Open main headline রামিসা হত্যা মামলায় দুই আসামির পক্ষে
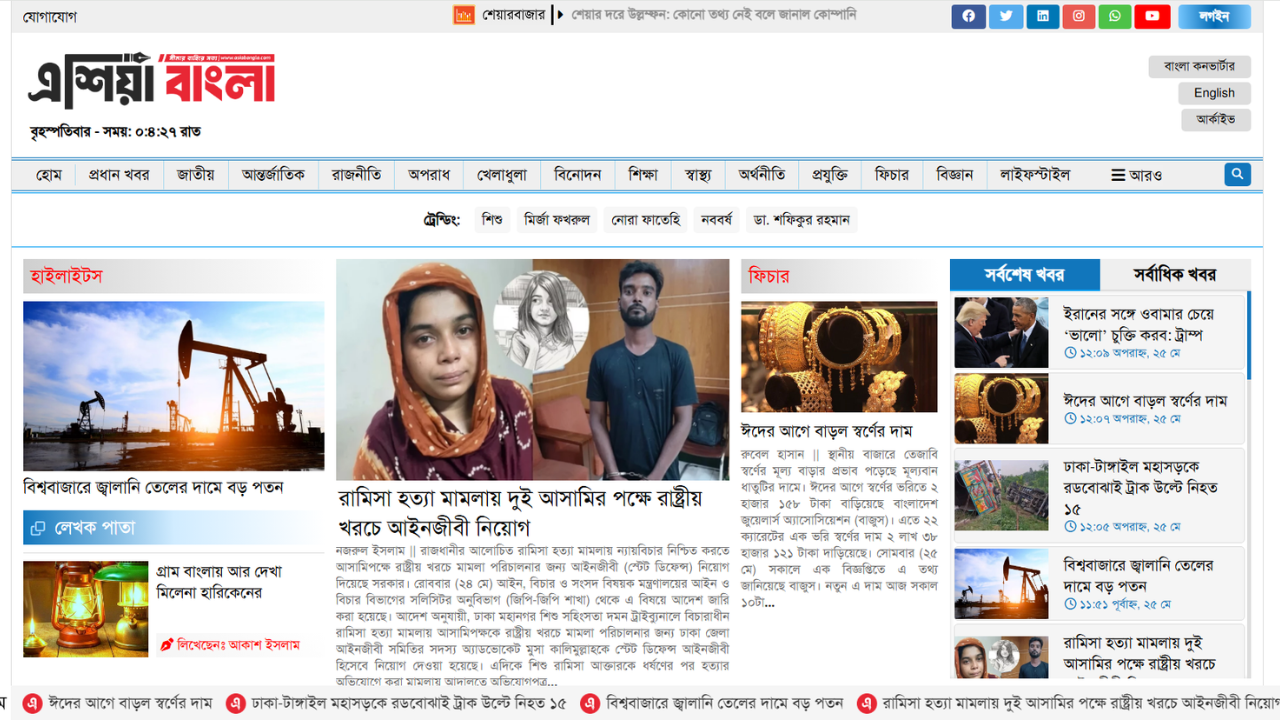 click(521, 513)
